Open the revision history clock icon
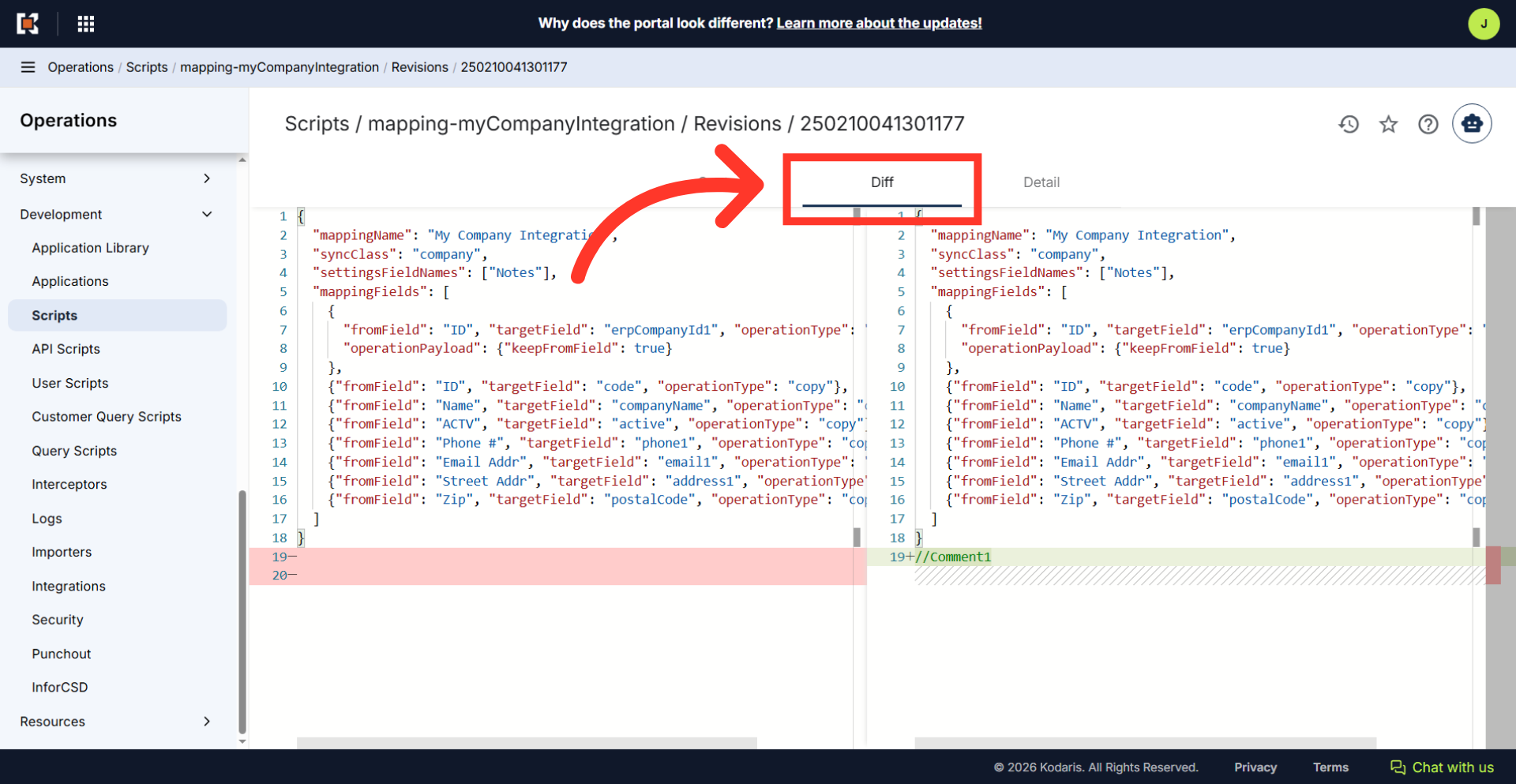Viewport: 1516px width, 784px height. 1349,124
